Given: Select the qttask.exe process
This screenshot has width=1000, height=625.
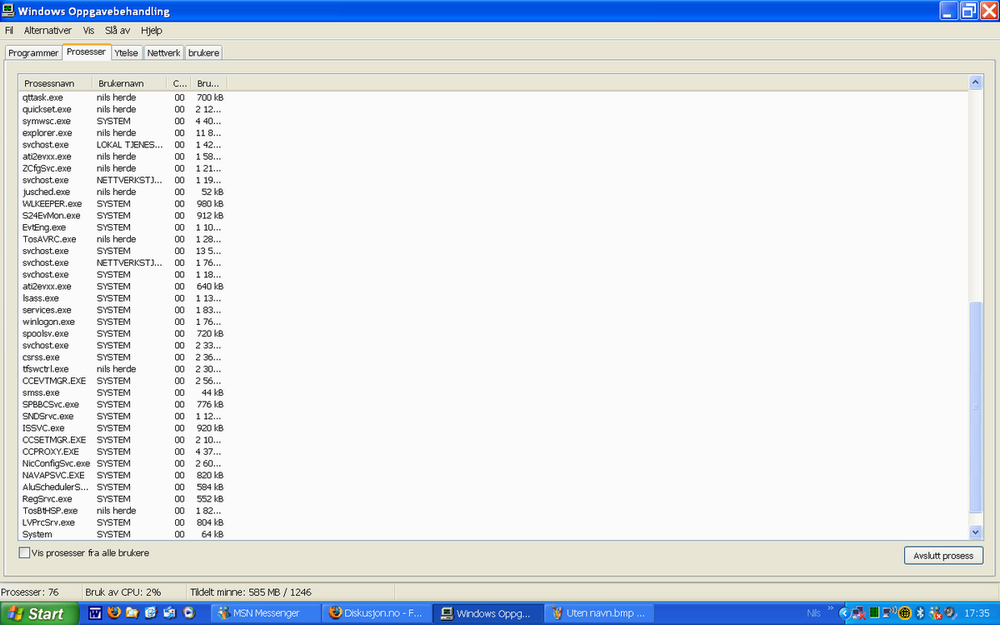Looking at the screenshot, I should [122, 98].
